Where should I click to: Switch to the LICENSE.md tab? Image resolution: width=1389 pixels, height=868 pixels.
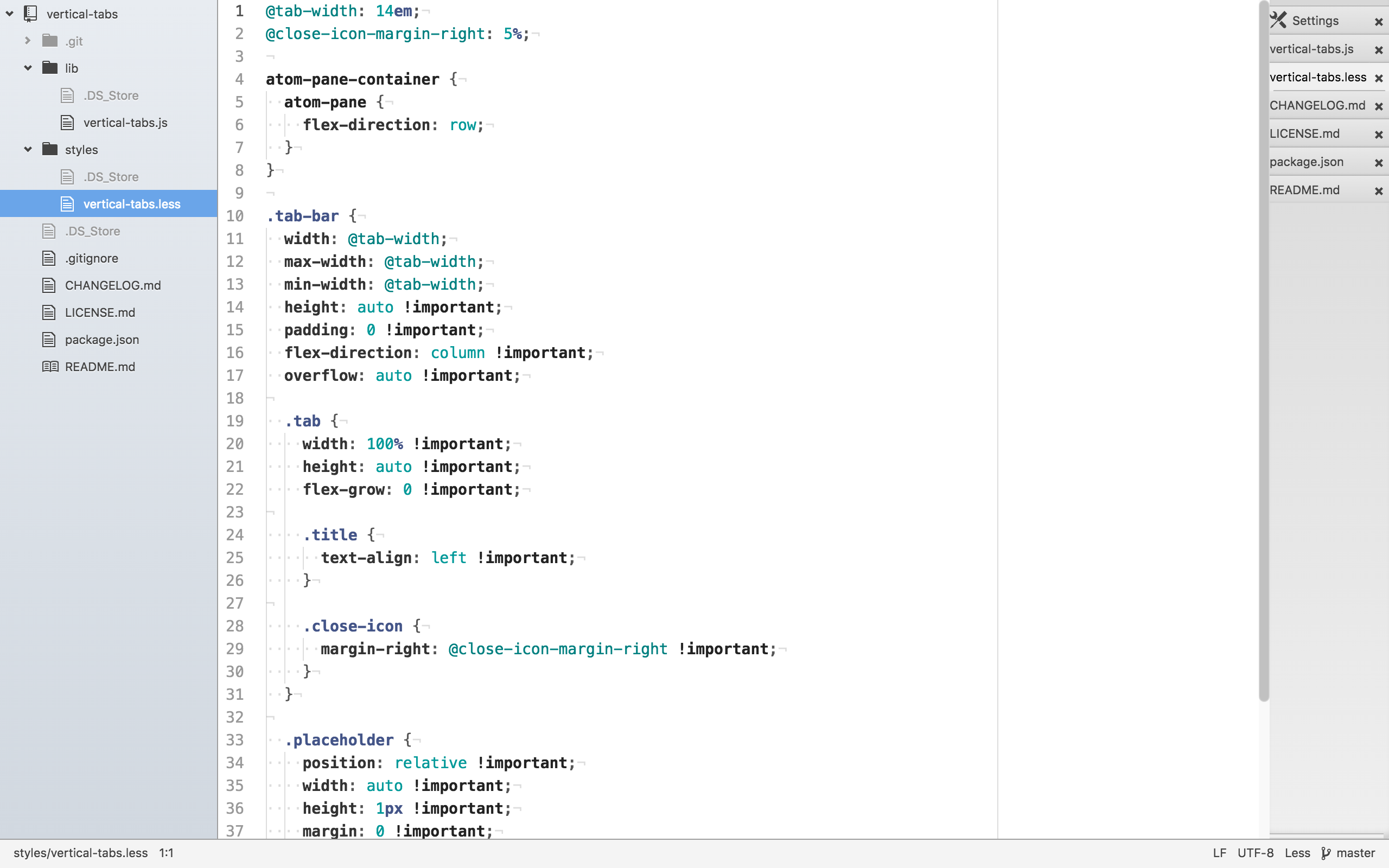tap(1304, 134)
